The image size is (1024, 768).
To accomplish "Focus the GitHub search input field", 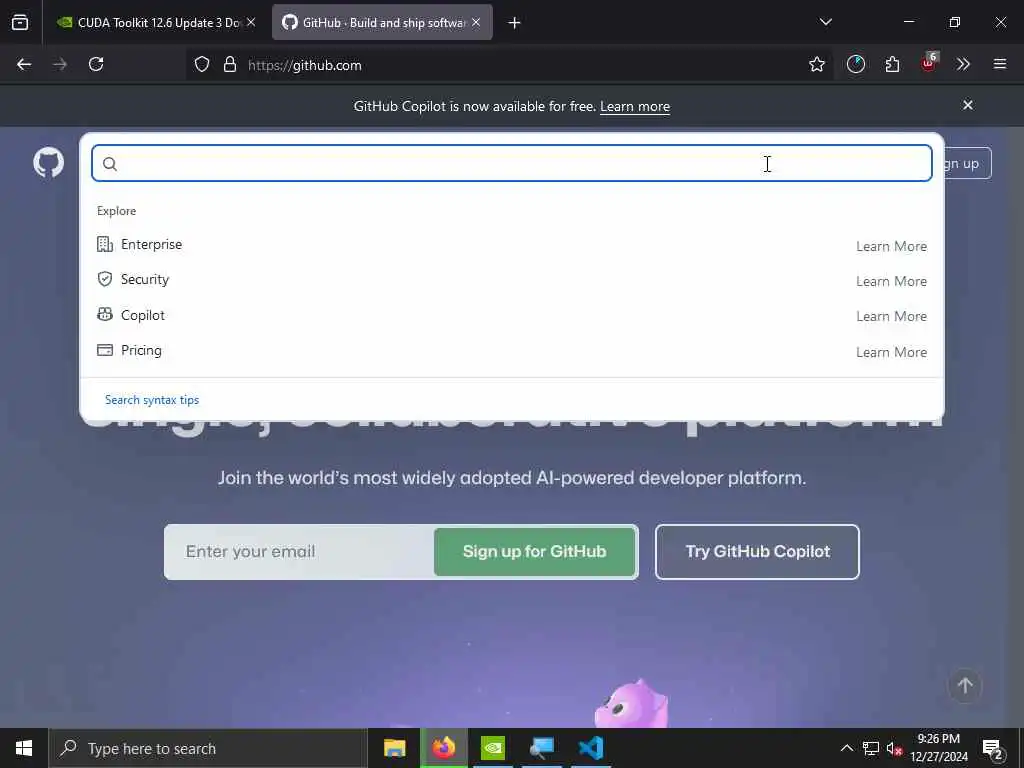I will [x=511, y=163].
